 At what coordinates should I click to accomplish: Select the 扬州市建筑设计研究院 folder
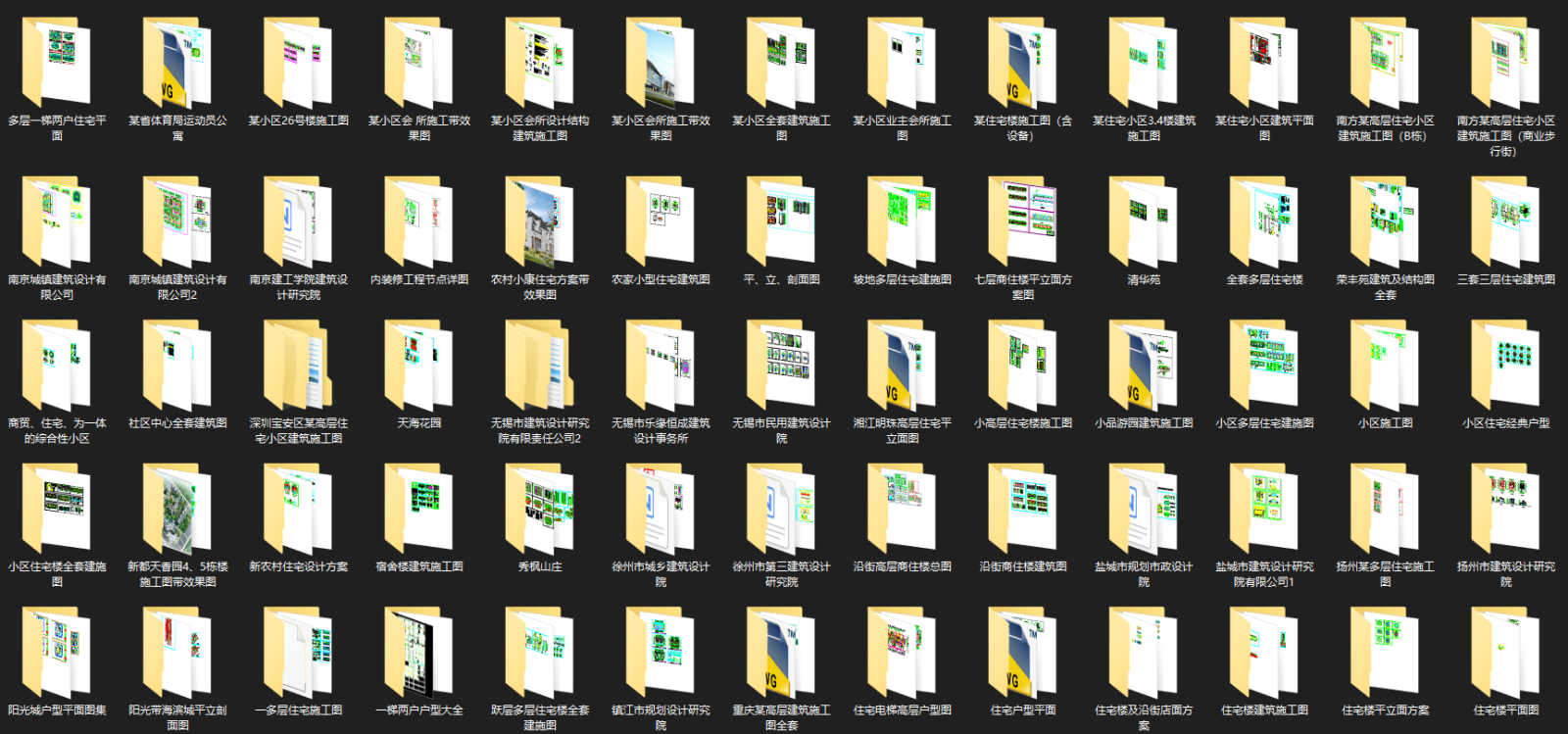click(1505, 509)
